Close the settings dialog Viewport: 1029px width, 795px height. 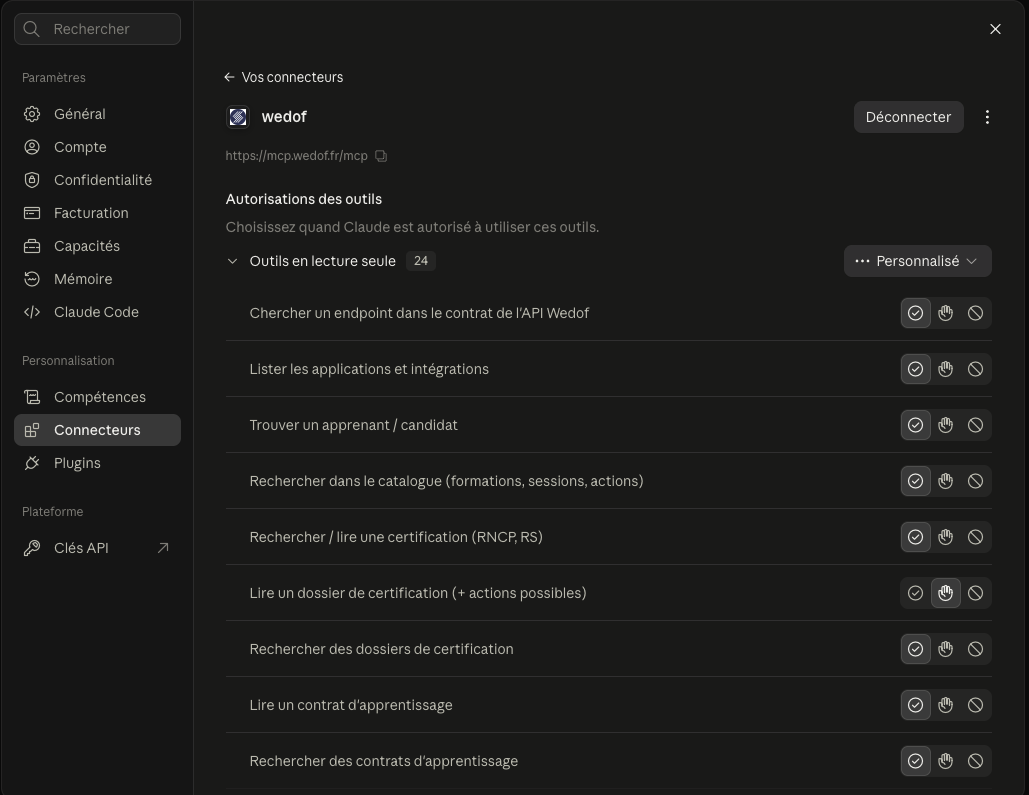995,29
